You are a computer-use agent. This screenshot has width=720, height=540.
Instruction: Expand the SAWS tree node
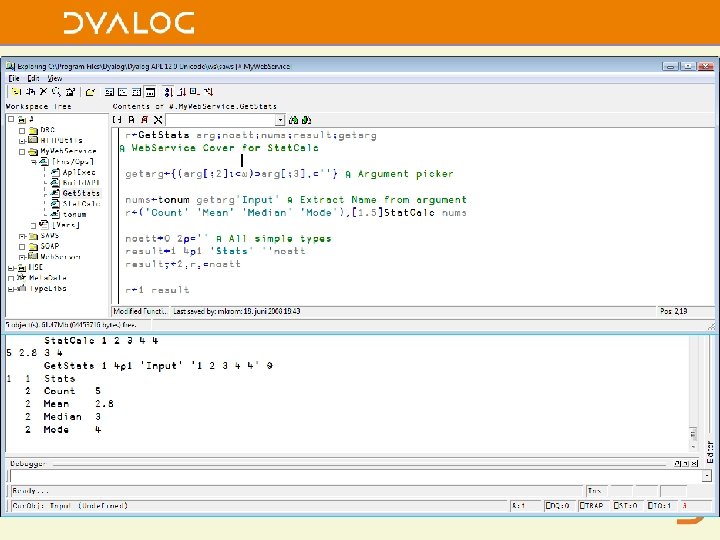(x=22, y=236)
